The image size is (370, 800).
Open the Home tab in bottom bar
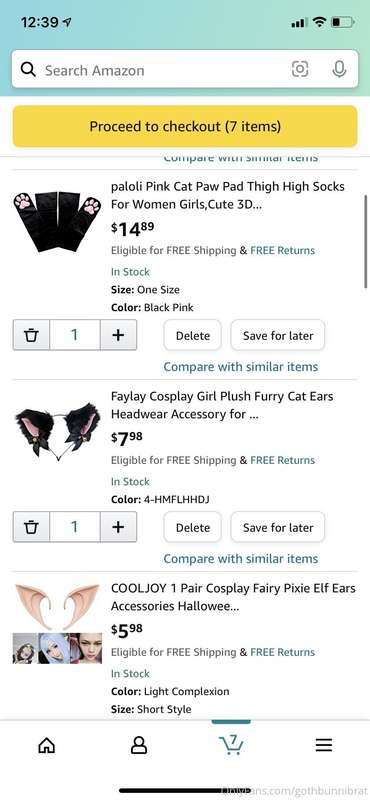[x=46, y=745]
